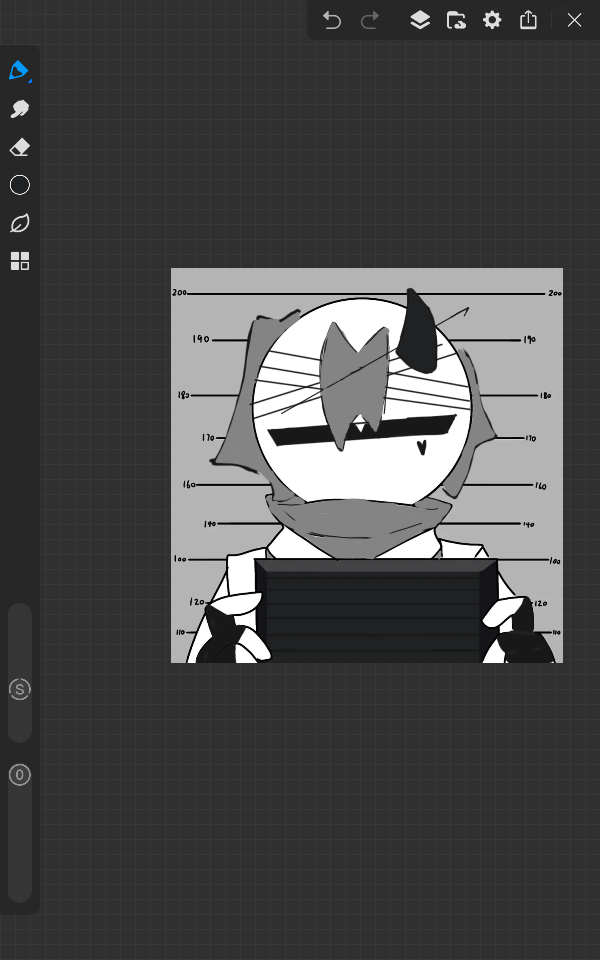Open the settings gear
Viewport: 600px width, 960px height.
click(x=492, y=20)
